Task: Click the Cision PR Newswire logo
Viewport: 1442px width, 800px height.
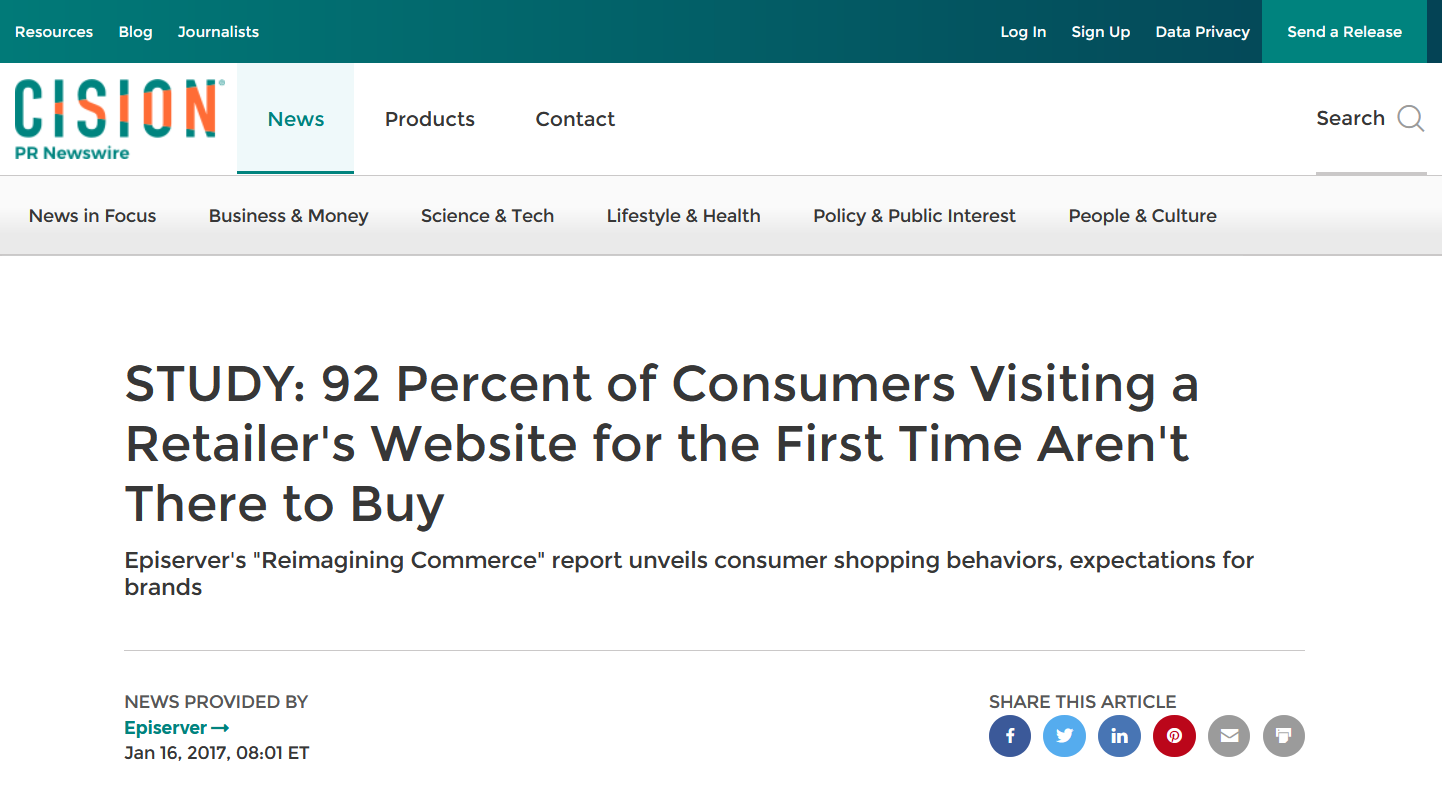Action: click(x=118, y=119)
